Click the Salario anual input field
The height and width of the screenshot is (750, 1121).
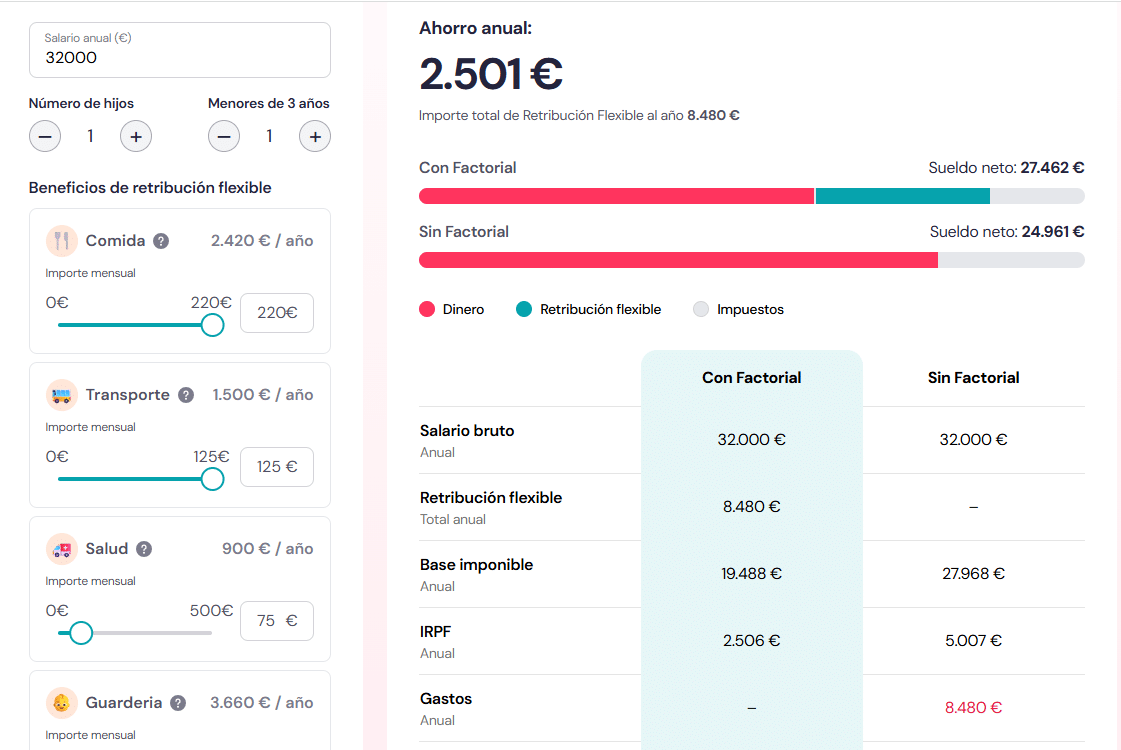click(179, 50)
